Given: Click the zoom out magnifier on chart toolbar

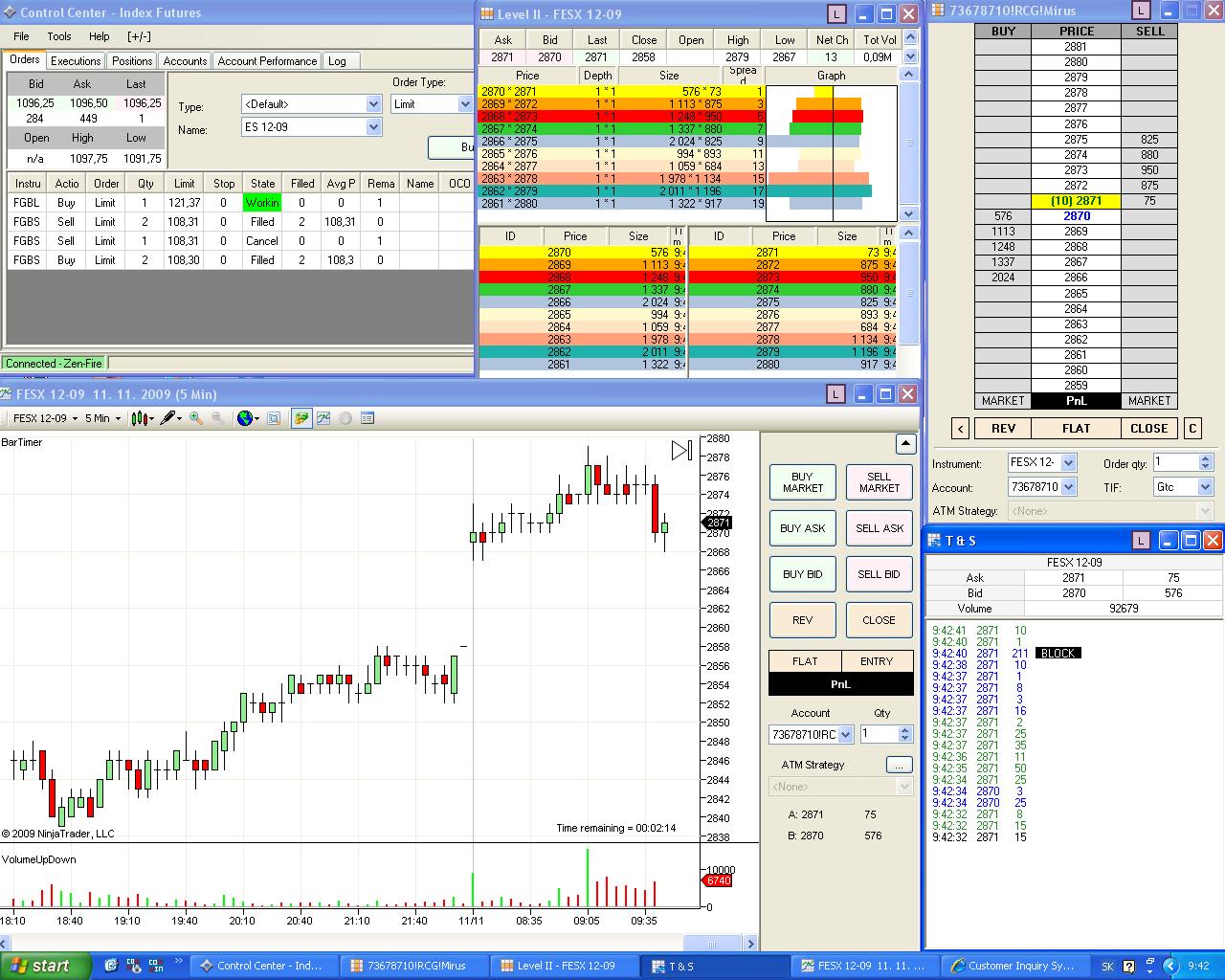Looking at the screenshot, I should click(218, 418).
